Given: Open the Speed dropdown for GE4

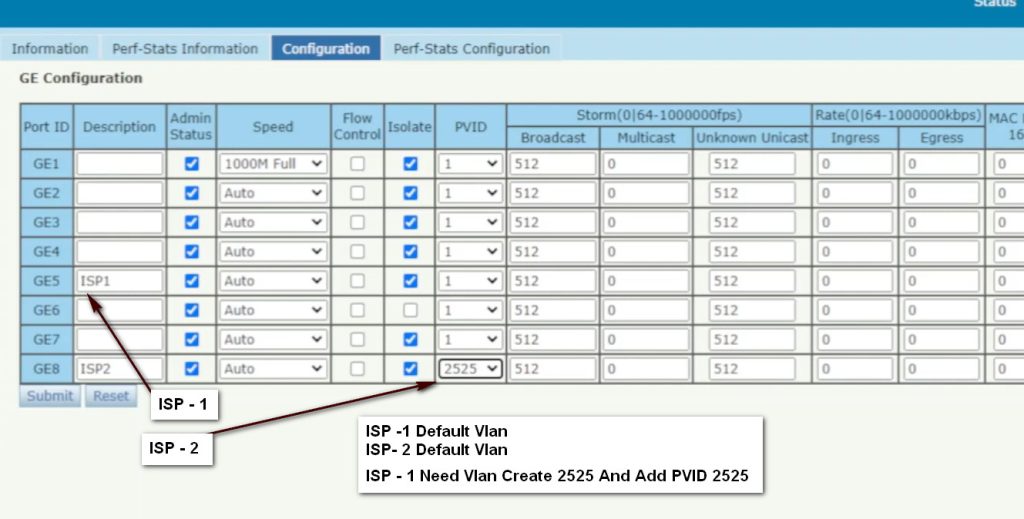Looking at the screenshot, I should (x=273, y=252).
